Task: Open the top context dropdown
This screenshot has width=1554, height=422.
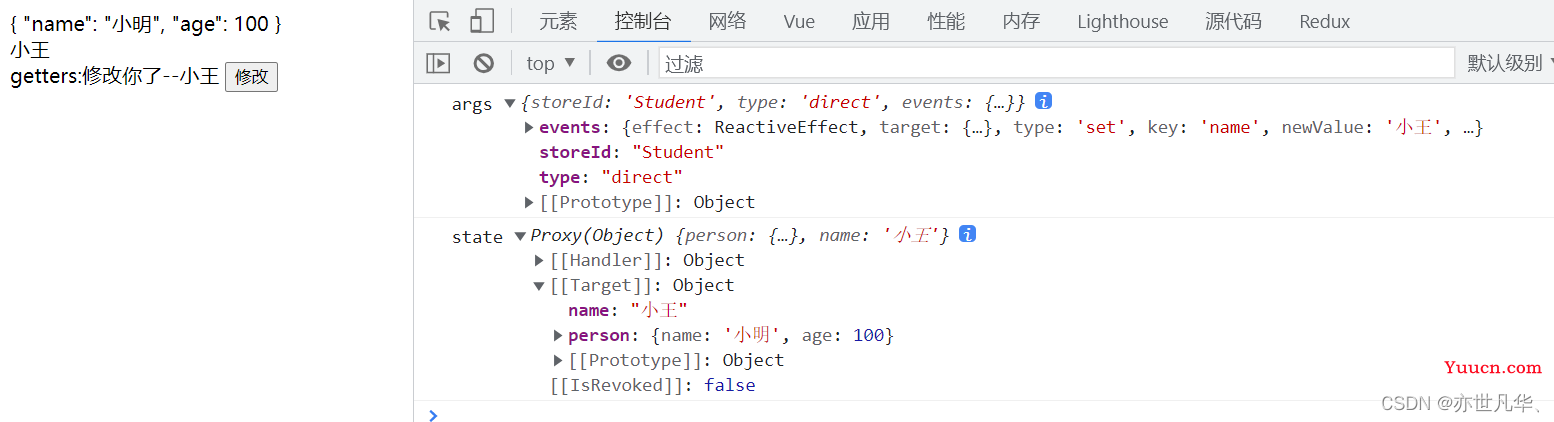Action: tap(551, 63)
